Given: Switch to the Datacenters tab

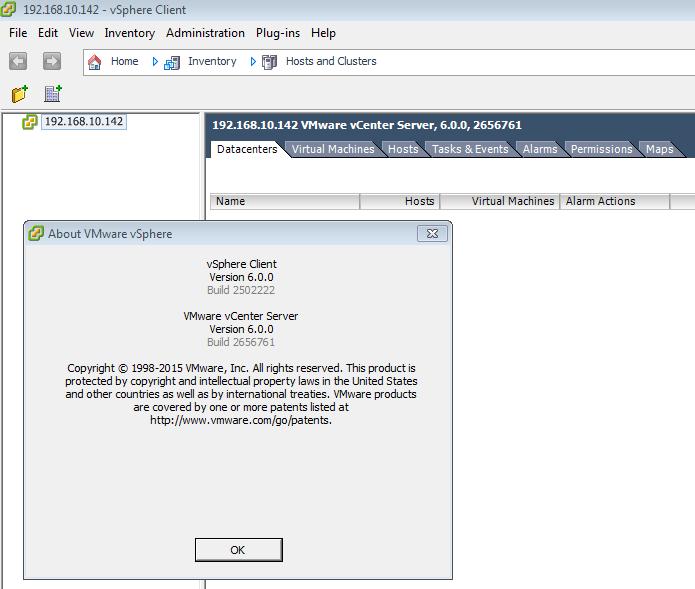Looking at the screenshot, I should [247, 149].
